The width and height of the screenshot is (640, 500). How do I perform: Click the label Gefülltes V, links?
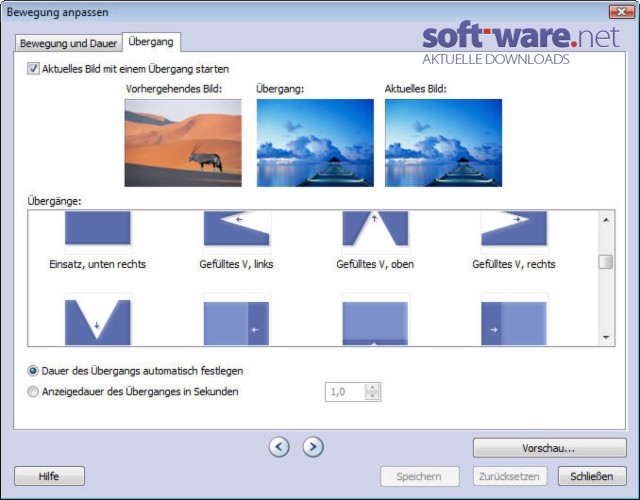[236, 264]
